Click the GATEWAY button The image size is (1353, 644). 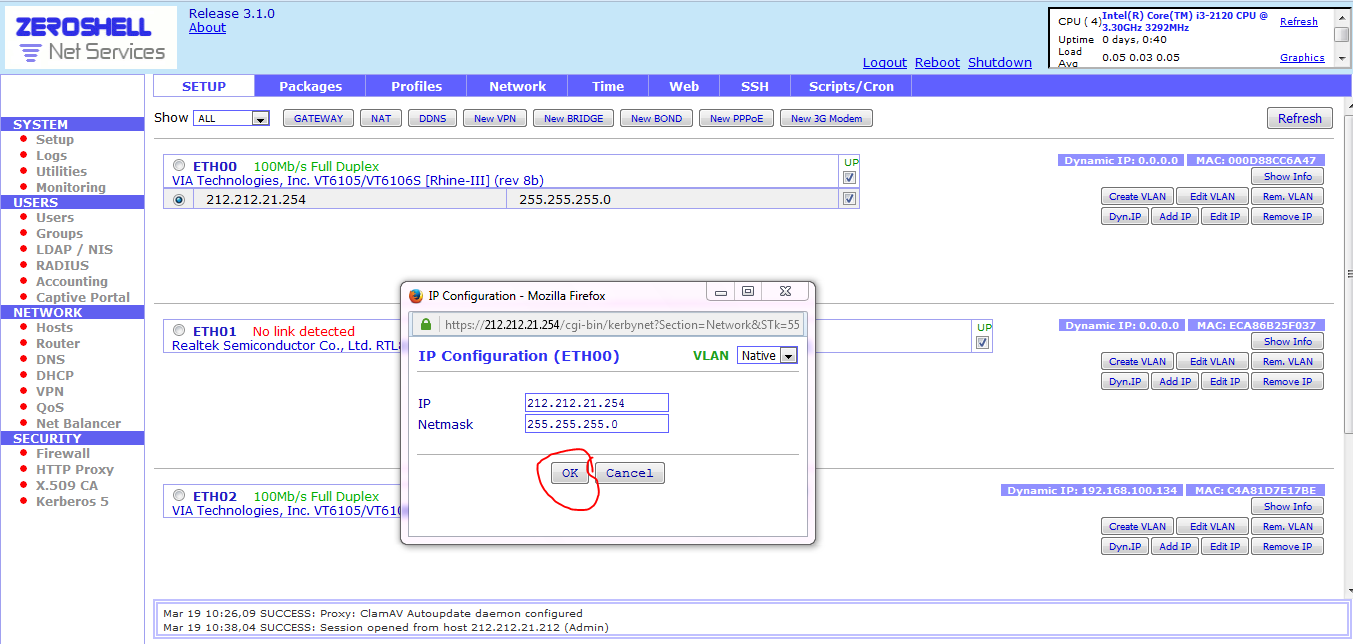[318, 118]
